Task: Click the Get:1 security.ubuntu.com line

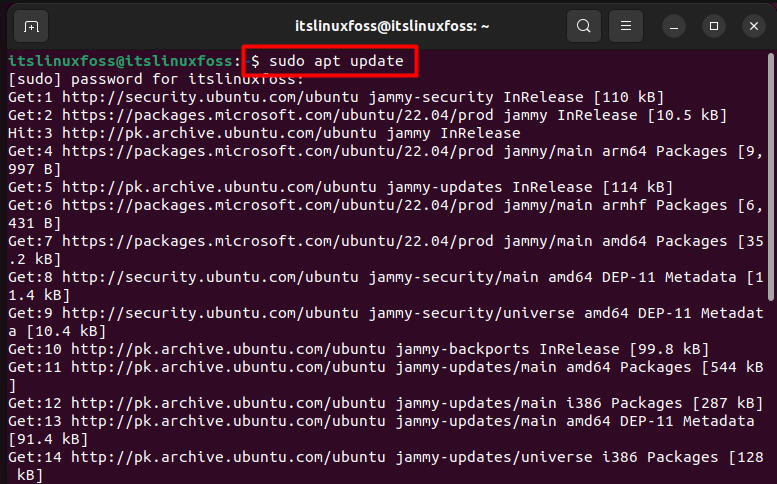Action: (x=336, y=97)
